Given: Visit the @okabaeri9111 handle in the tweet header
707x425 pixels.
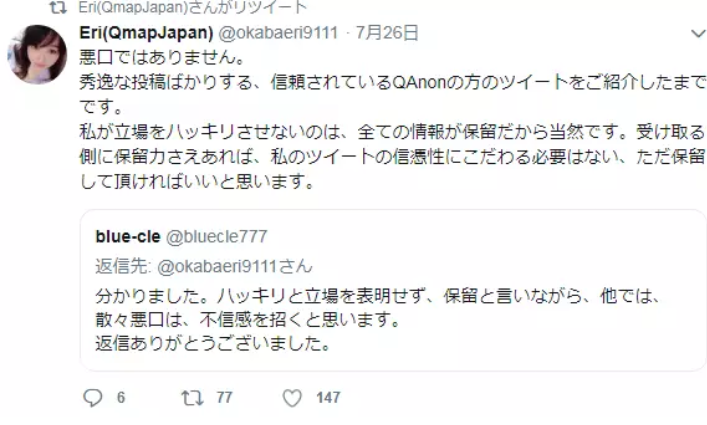Looking at the screenshot, I should [x=278, y=32].
